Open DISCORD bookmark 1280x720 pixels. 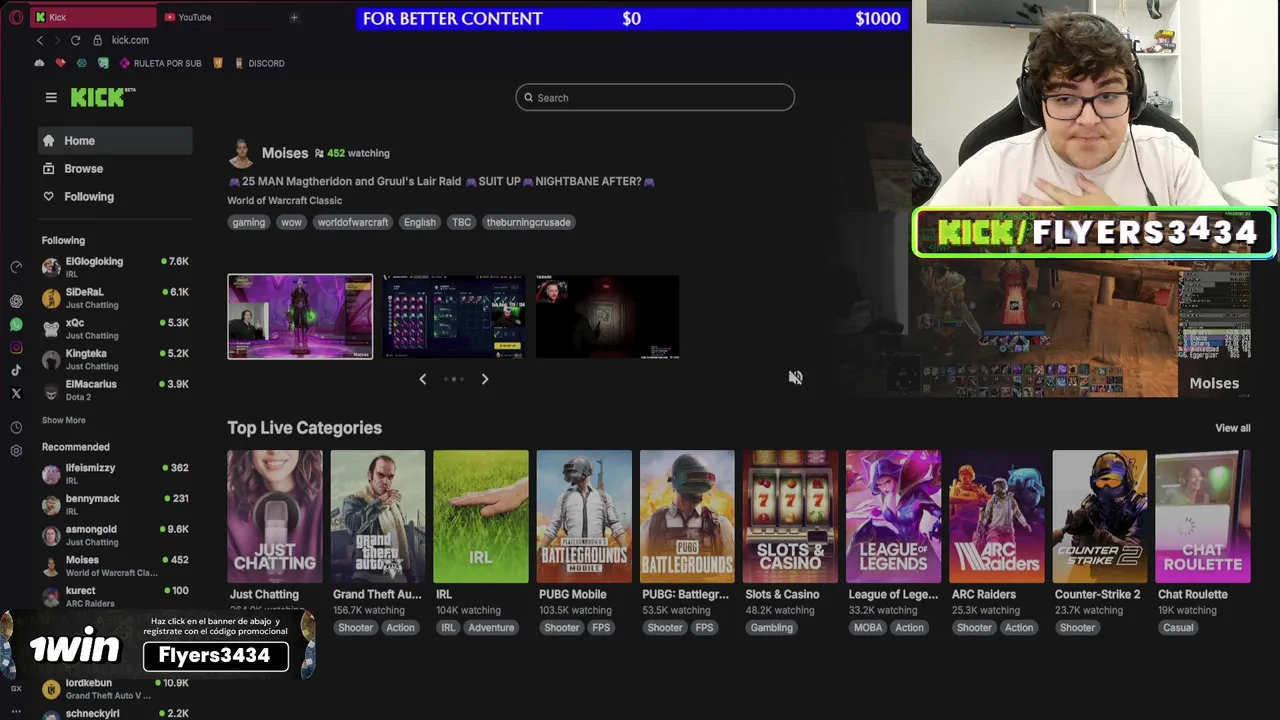point(260,63)
